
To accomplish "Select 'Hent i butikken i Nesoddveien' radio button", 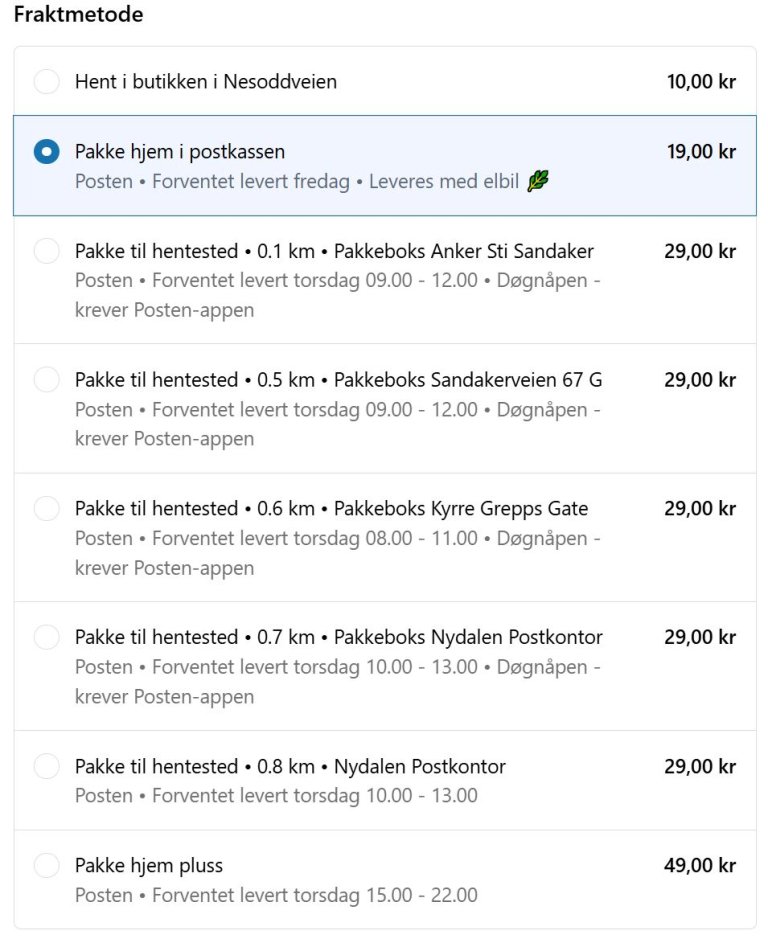I will 47,82.
